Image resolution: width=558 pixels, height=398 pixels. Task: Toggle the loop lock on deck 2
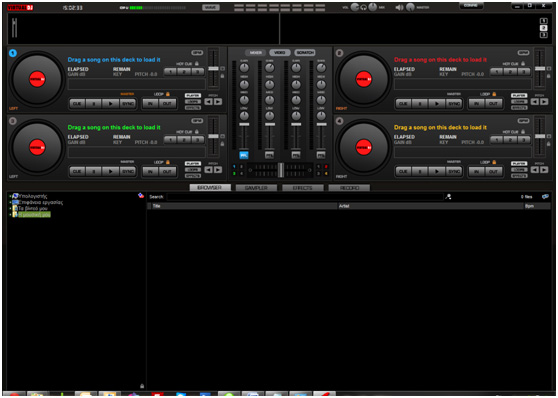click(x=494, y=94)
